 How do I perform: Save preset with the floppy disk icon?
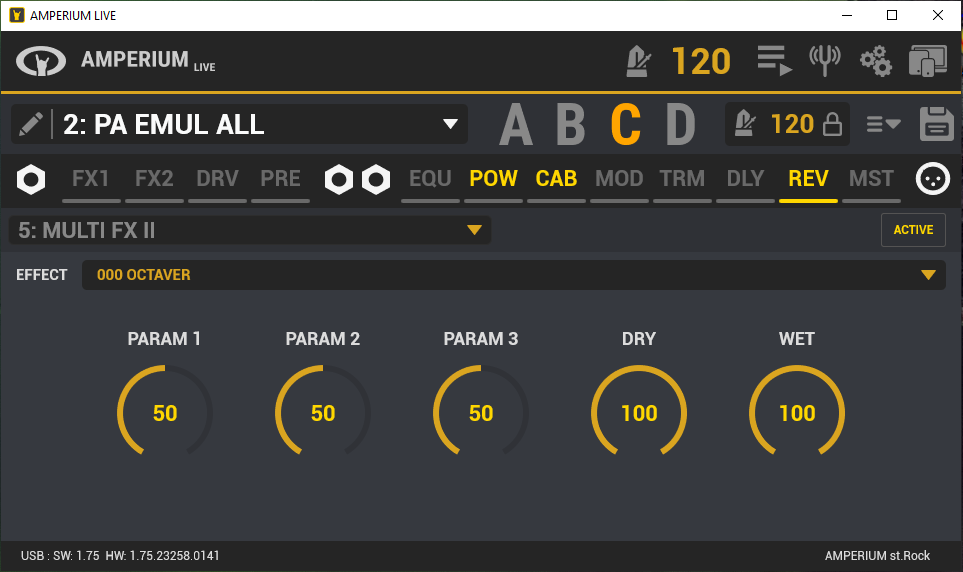(x=937, y=123)
